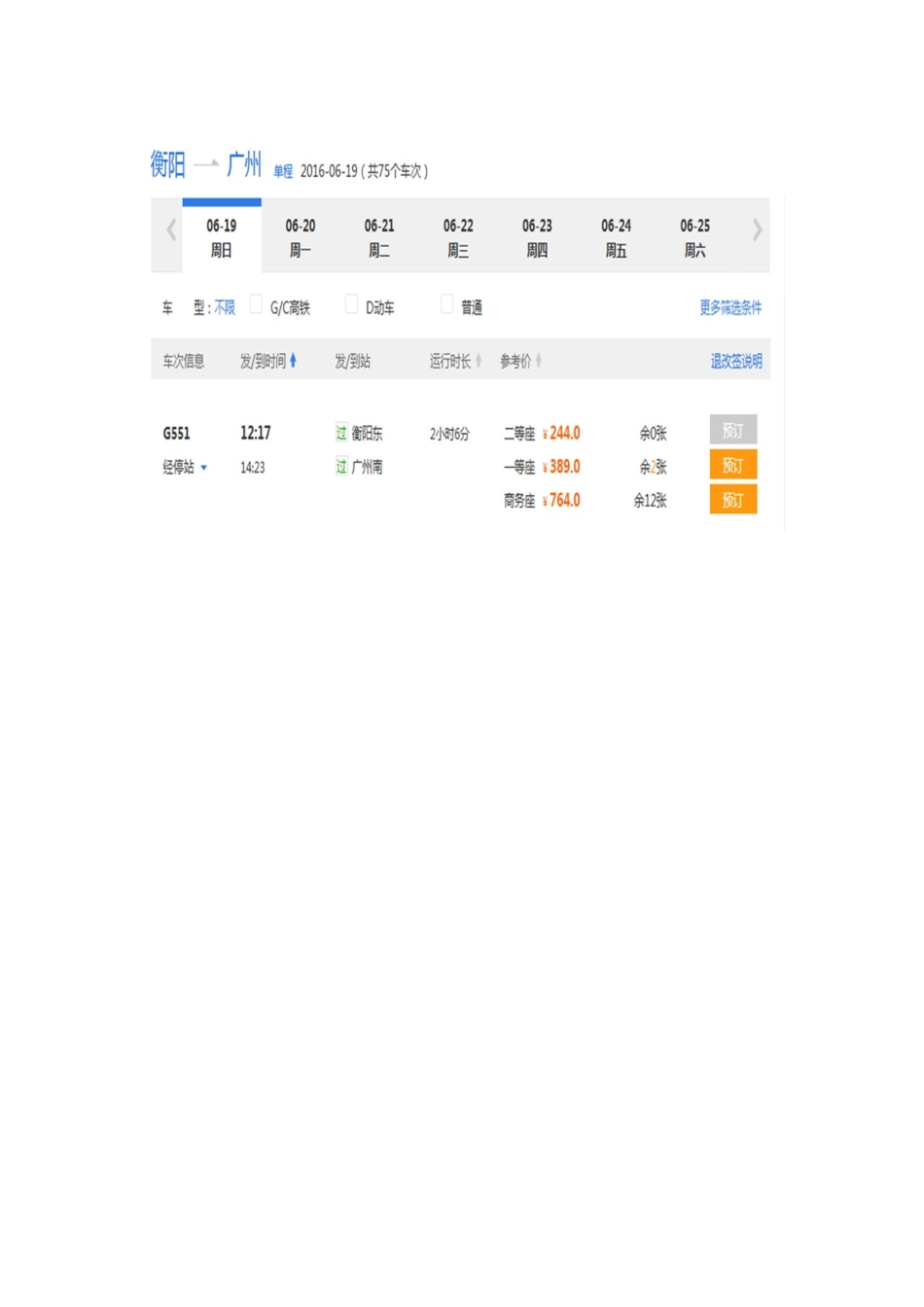Click 单程 trip type label

283,171
